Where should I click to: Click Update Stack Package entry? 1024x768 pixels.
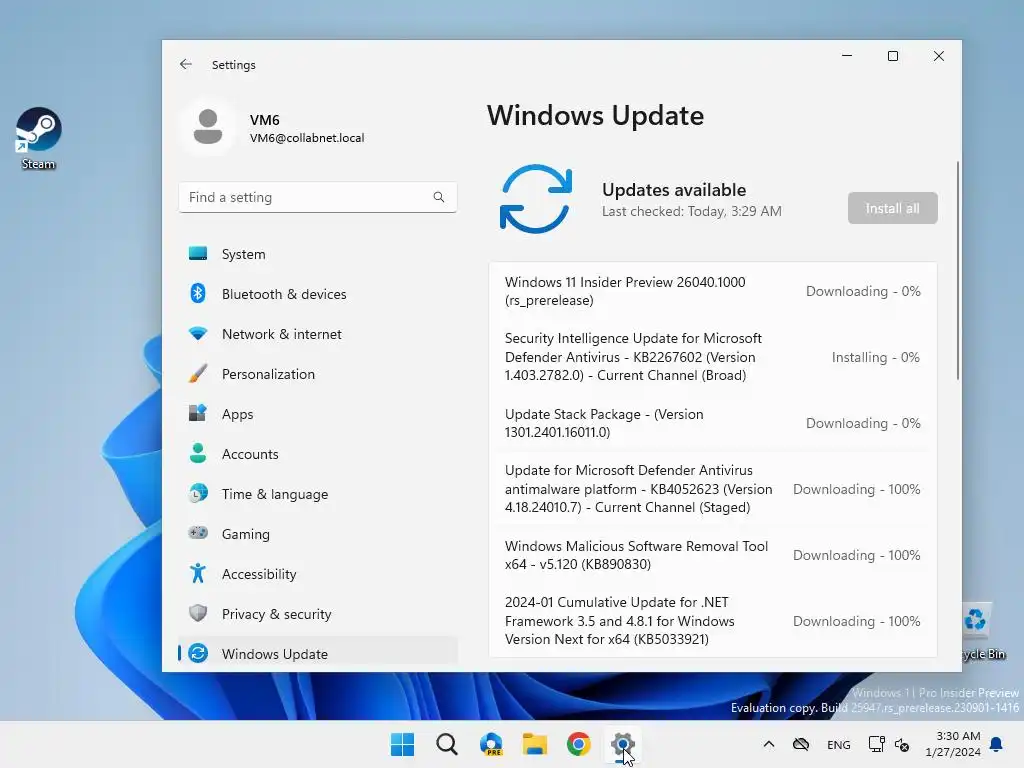[x=712, y=423]
